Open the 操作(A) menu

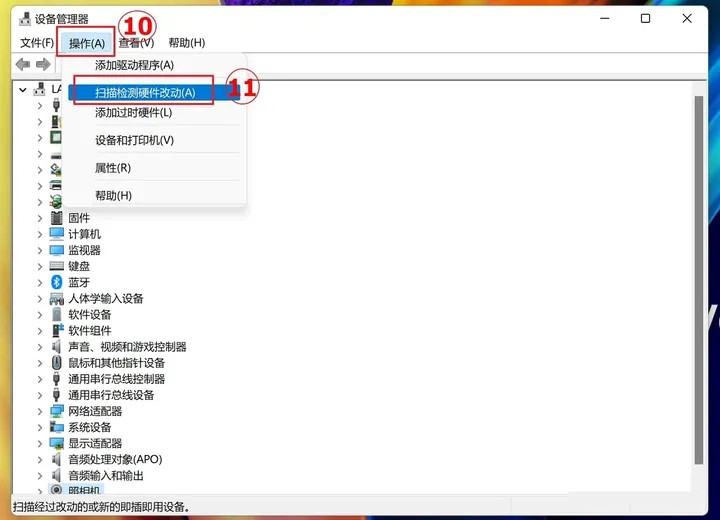click(87, 43)
